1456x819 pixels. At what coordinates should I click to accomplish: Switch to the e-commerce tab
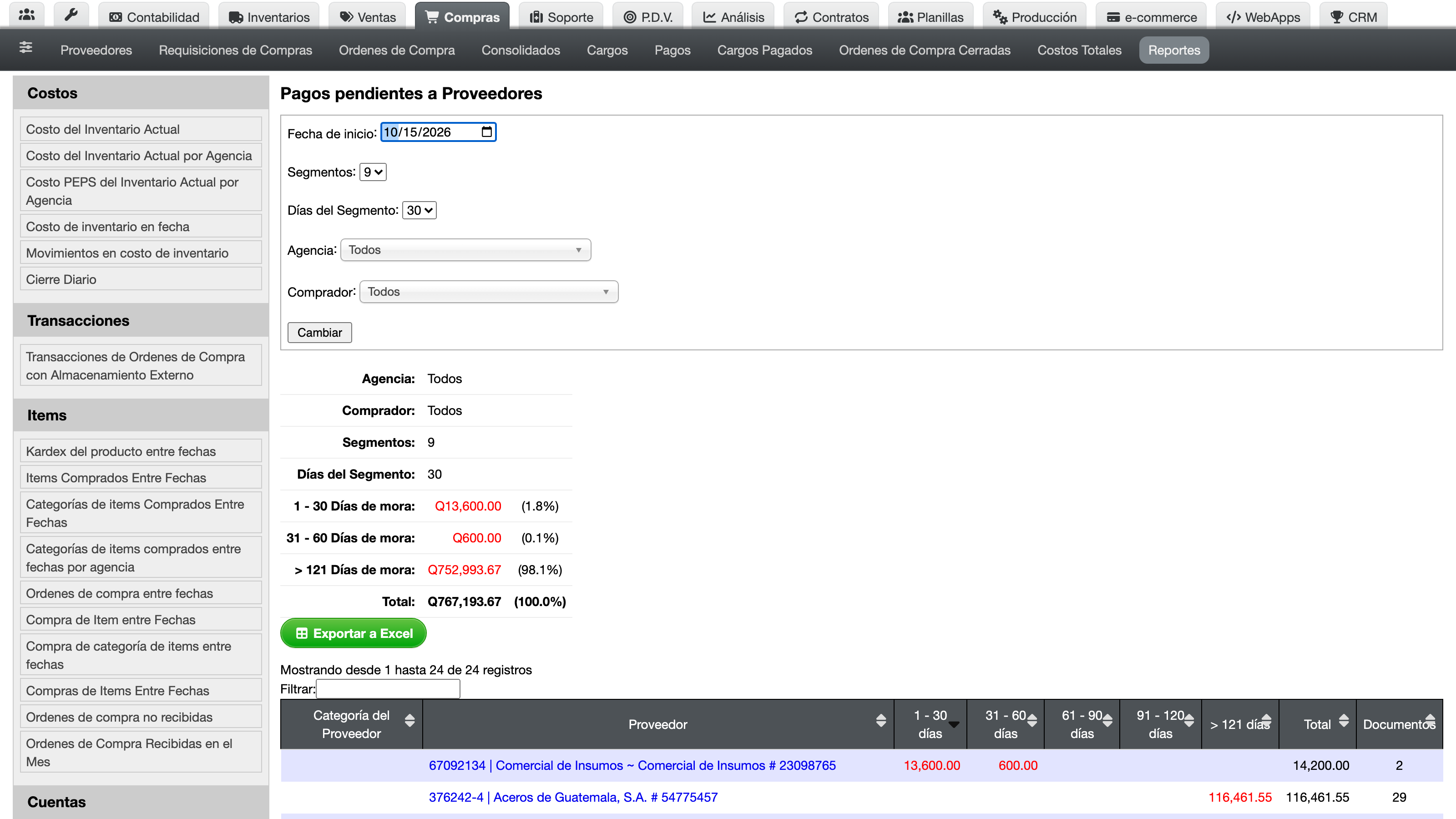tap(1151, 17)
